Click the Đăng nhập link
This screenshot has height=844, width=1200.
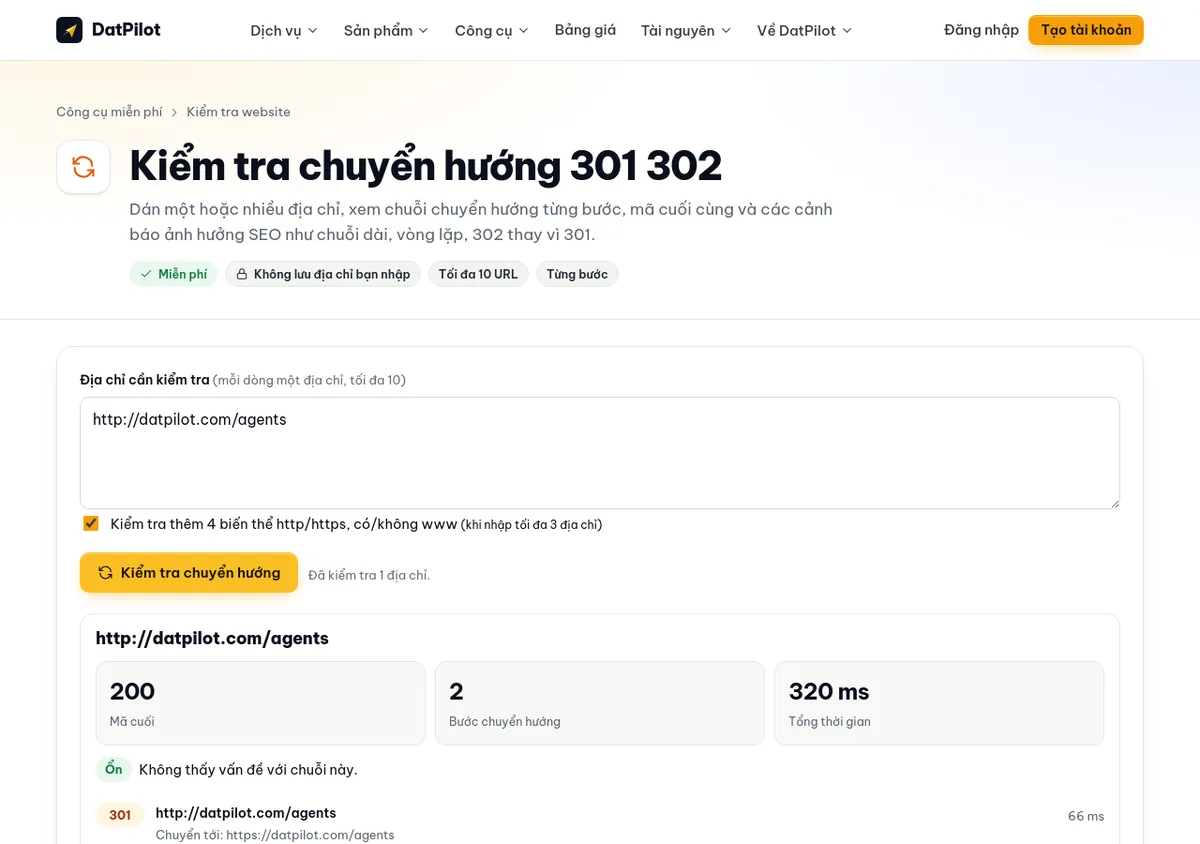[981, 30]
